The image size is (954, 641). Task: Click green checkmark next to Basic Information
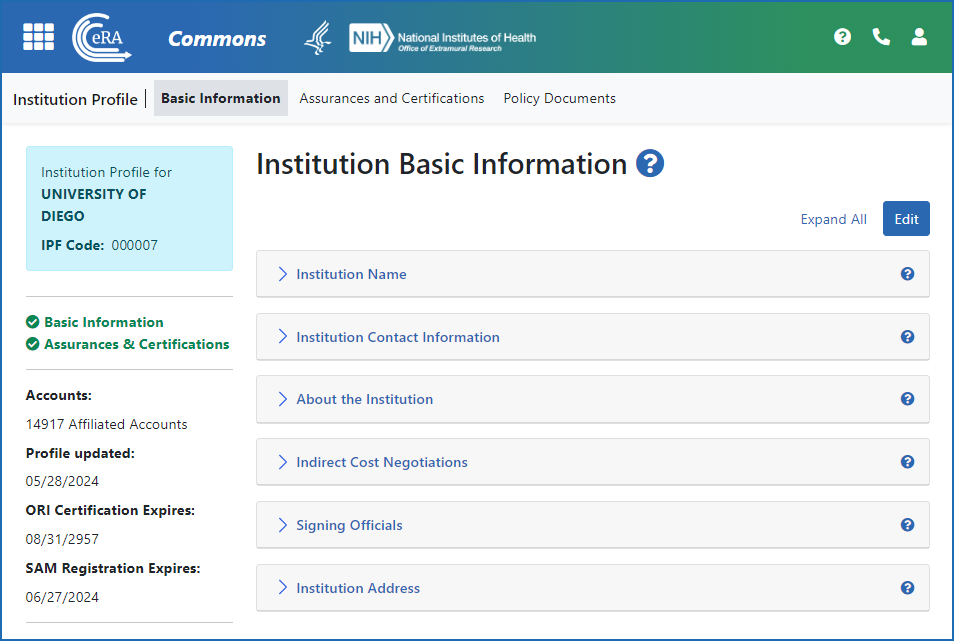point(33,322)
